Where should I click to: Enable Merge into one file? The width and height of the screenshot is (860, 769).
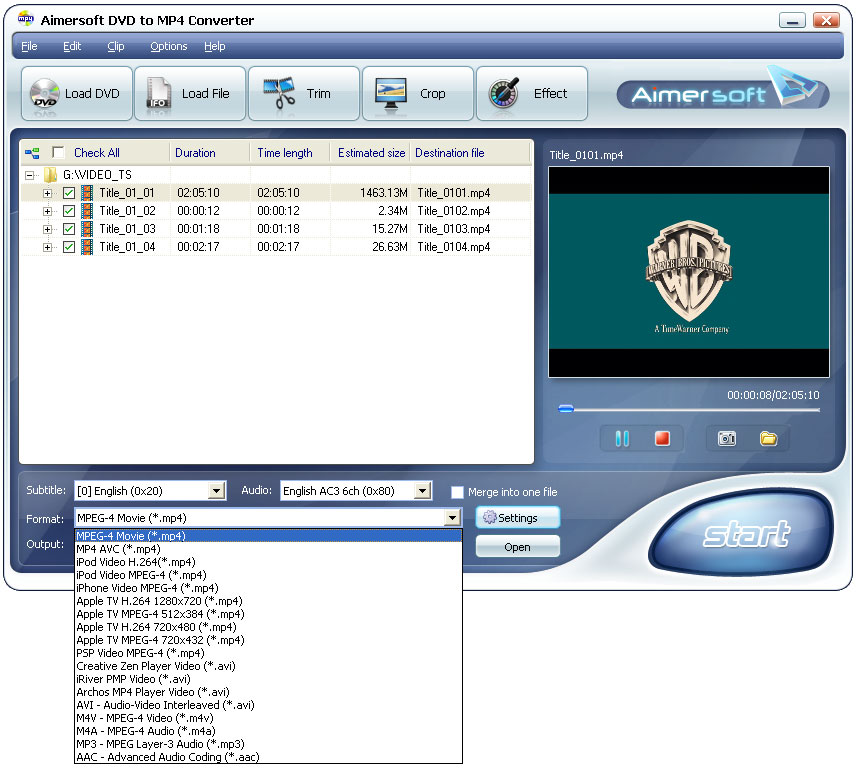click(457, 493)
